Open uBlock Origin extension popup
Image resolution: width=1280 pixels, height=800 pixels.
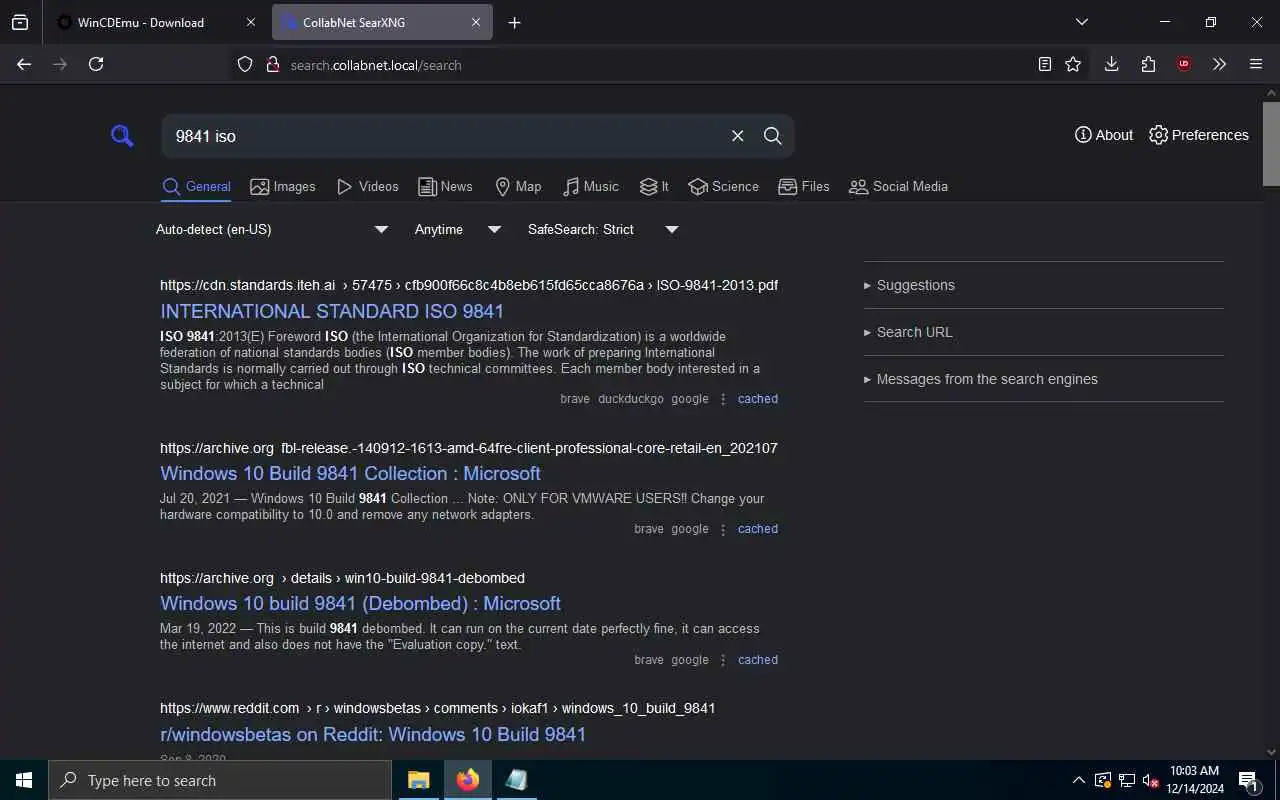point(1184,64)
